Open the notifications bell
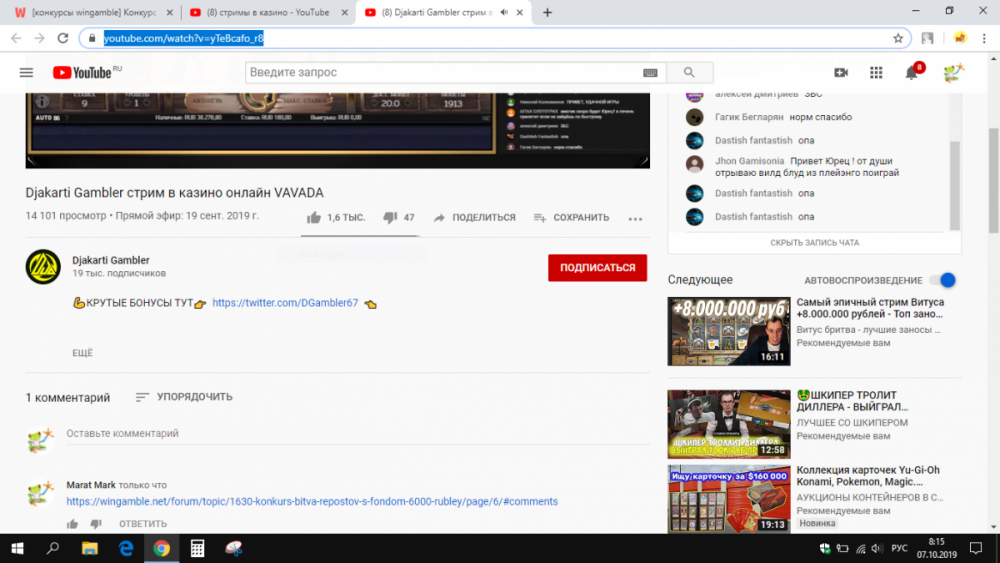The image size is (1000, 563). point(911,73)
